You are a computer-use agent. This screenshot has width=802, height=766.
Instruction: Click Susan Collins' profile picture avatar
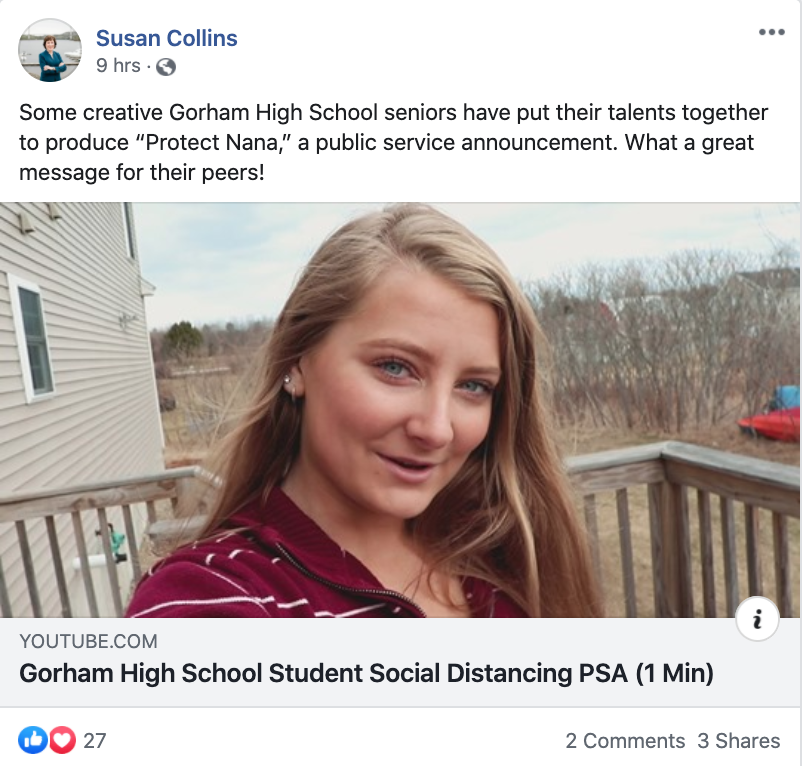pos(49,50)
